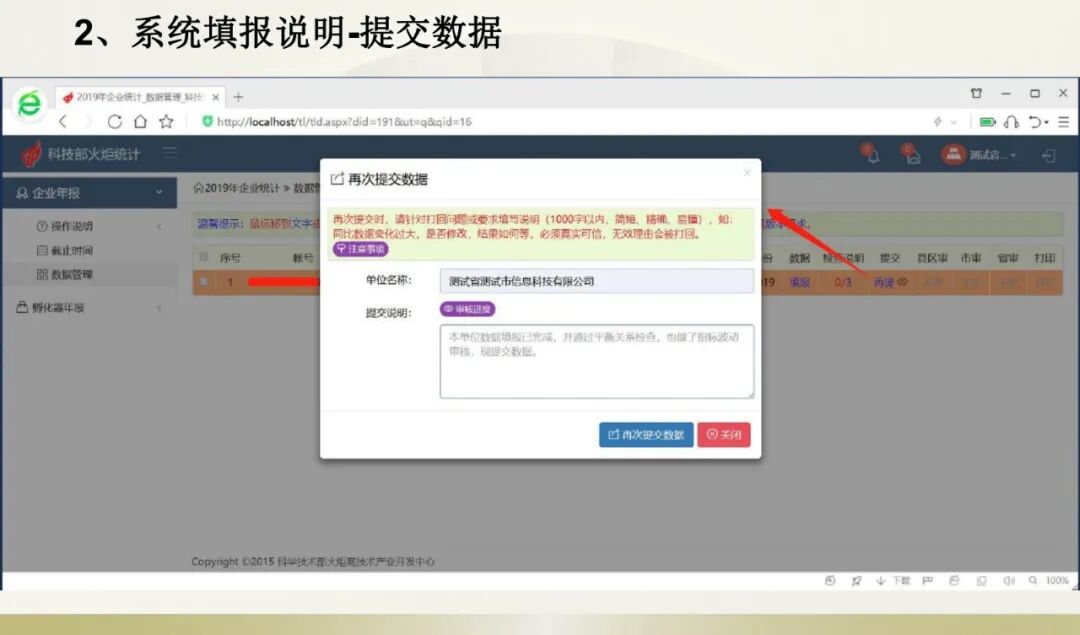
Task: Open the messages icon next to the bell
Action: click(911, 154)
